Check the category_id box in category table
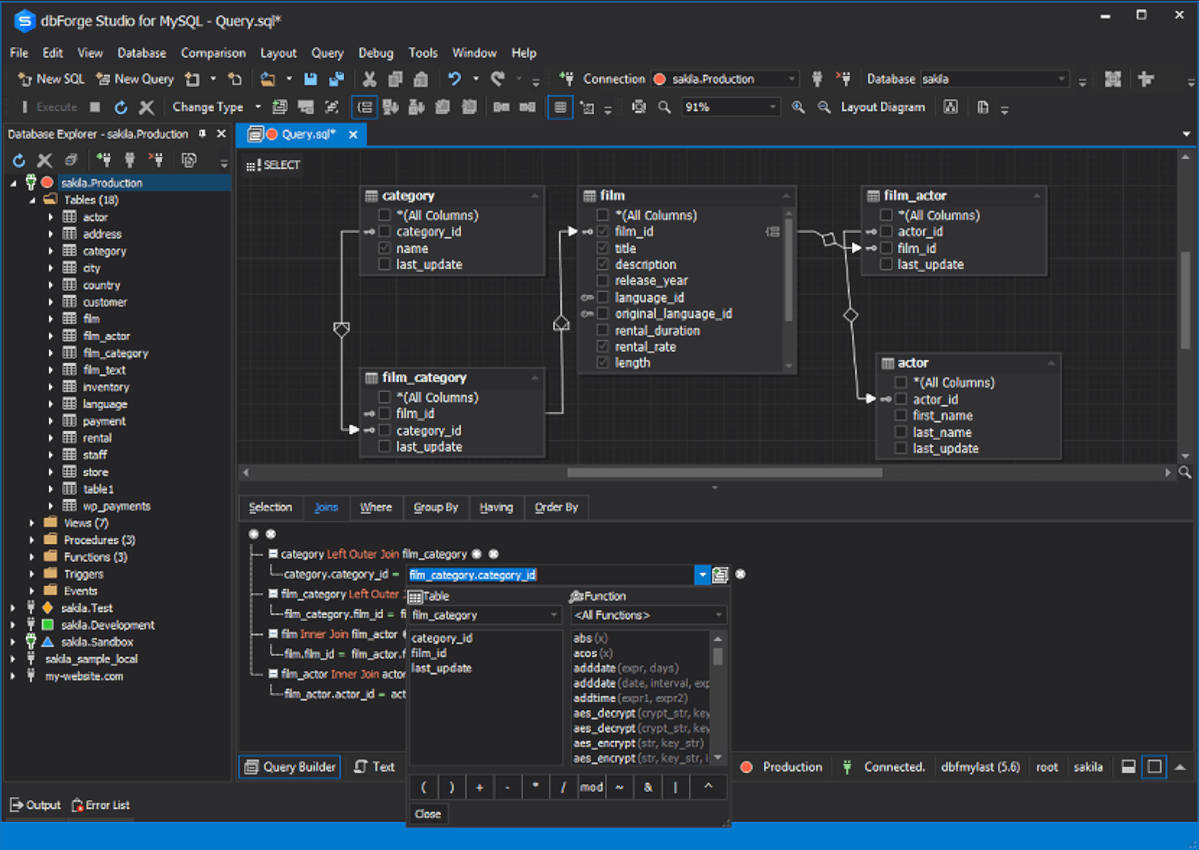This screenshot has width=1199, height=850. 385,232
